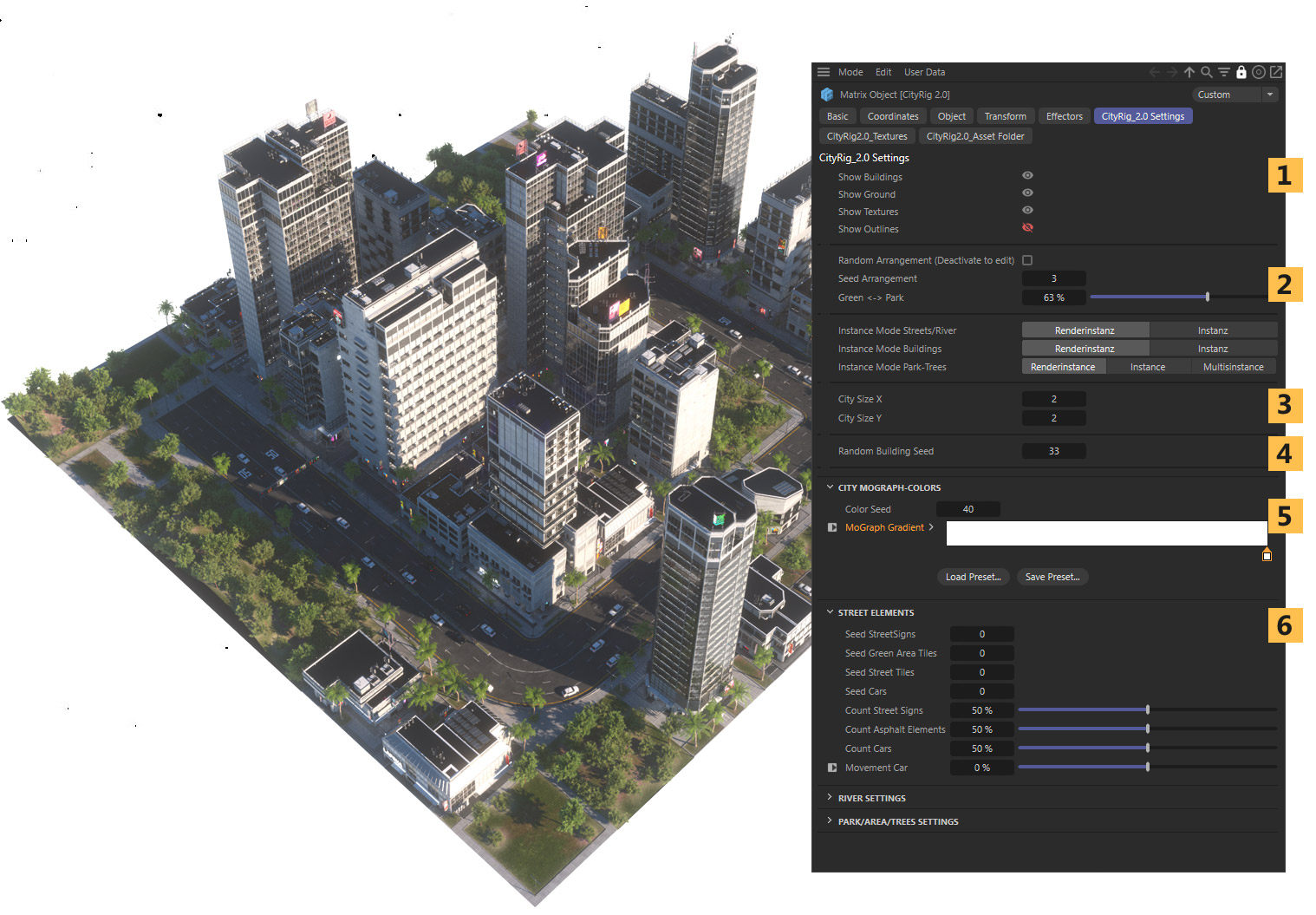Click the Count Street Signs slider
1316x915 pixels.
1148,710
